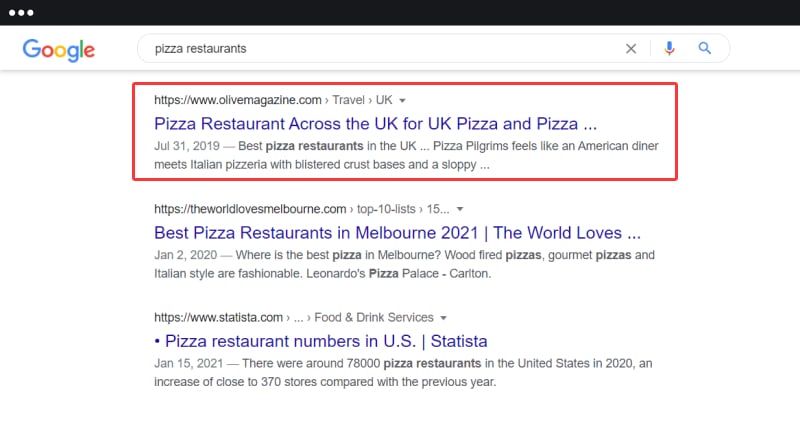800x421 pixels.
Task: Clear the search with the X icon
Action: [x=631, y=48]
